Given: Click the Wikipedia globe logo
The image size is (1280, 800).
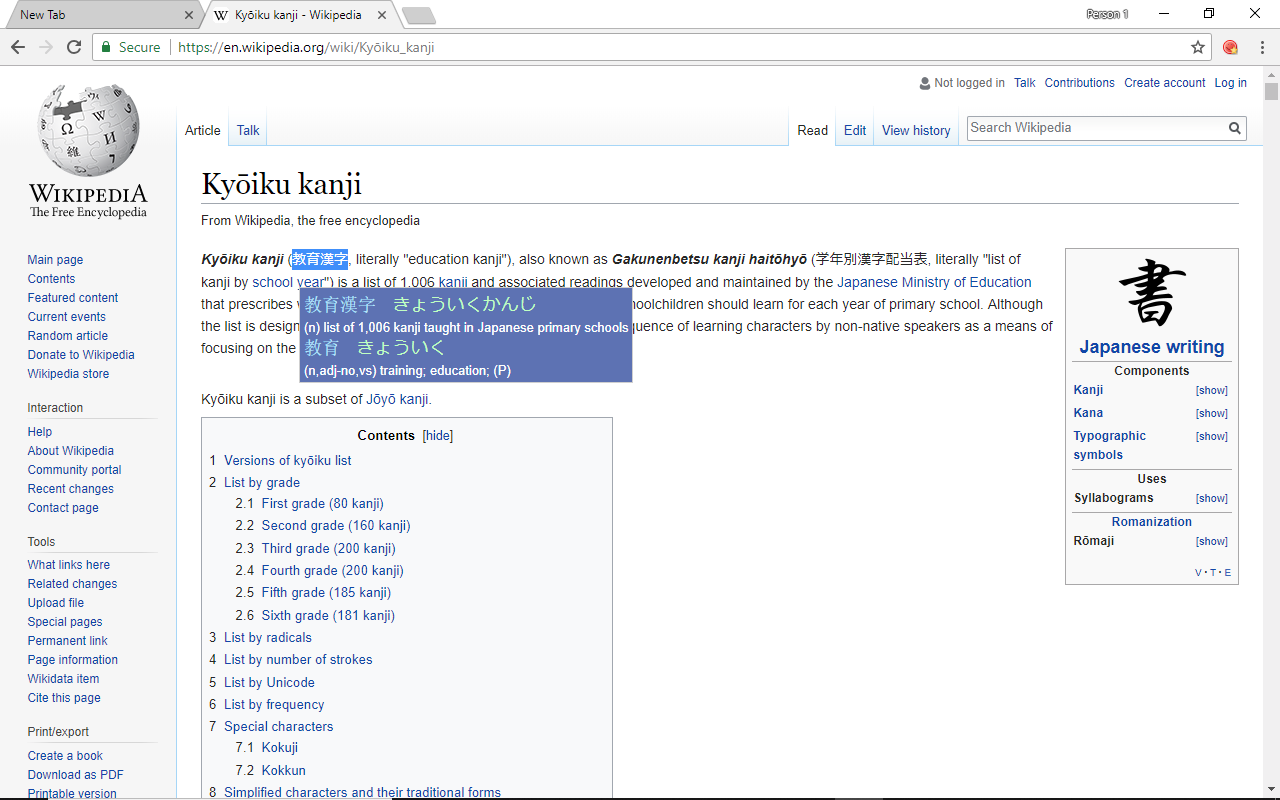Looking at the screenshot, I should pos(88,131).
